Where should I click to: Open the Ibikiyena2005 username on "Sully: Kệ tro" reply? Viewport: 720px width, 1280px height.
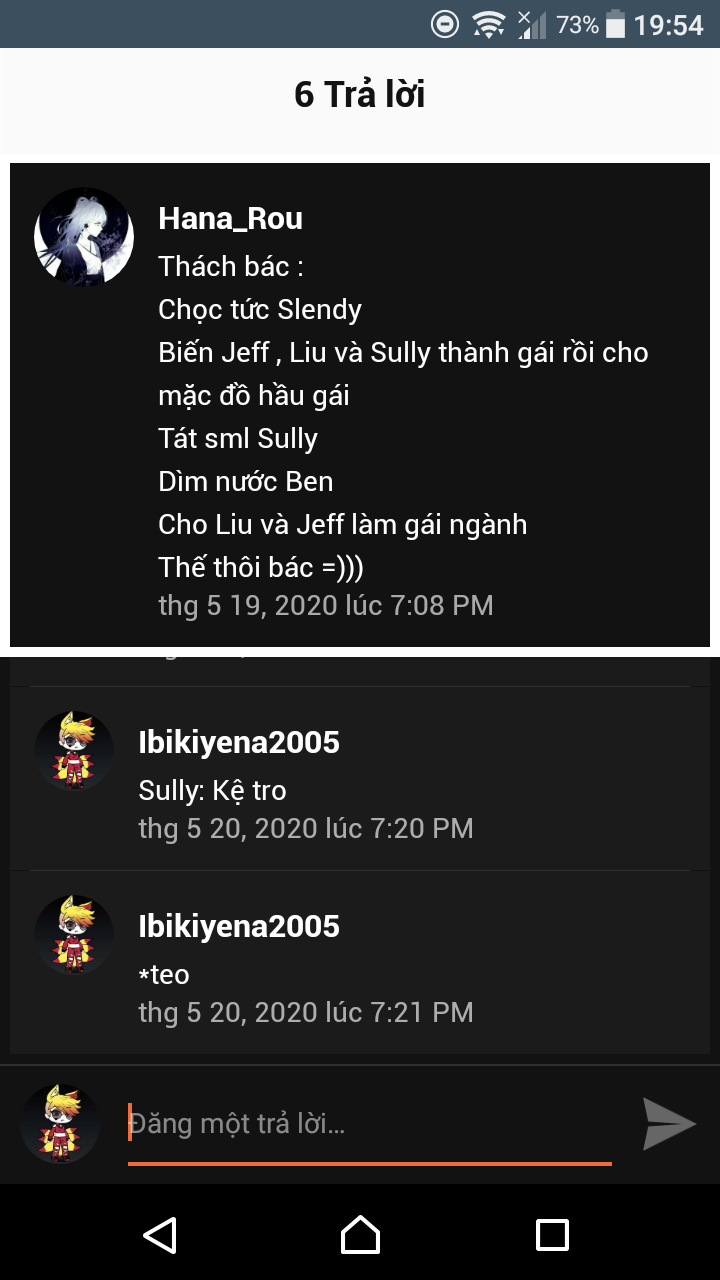point(239,742)
